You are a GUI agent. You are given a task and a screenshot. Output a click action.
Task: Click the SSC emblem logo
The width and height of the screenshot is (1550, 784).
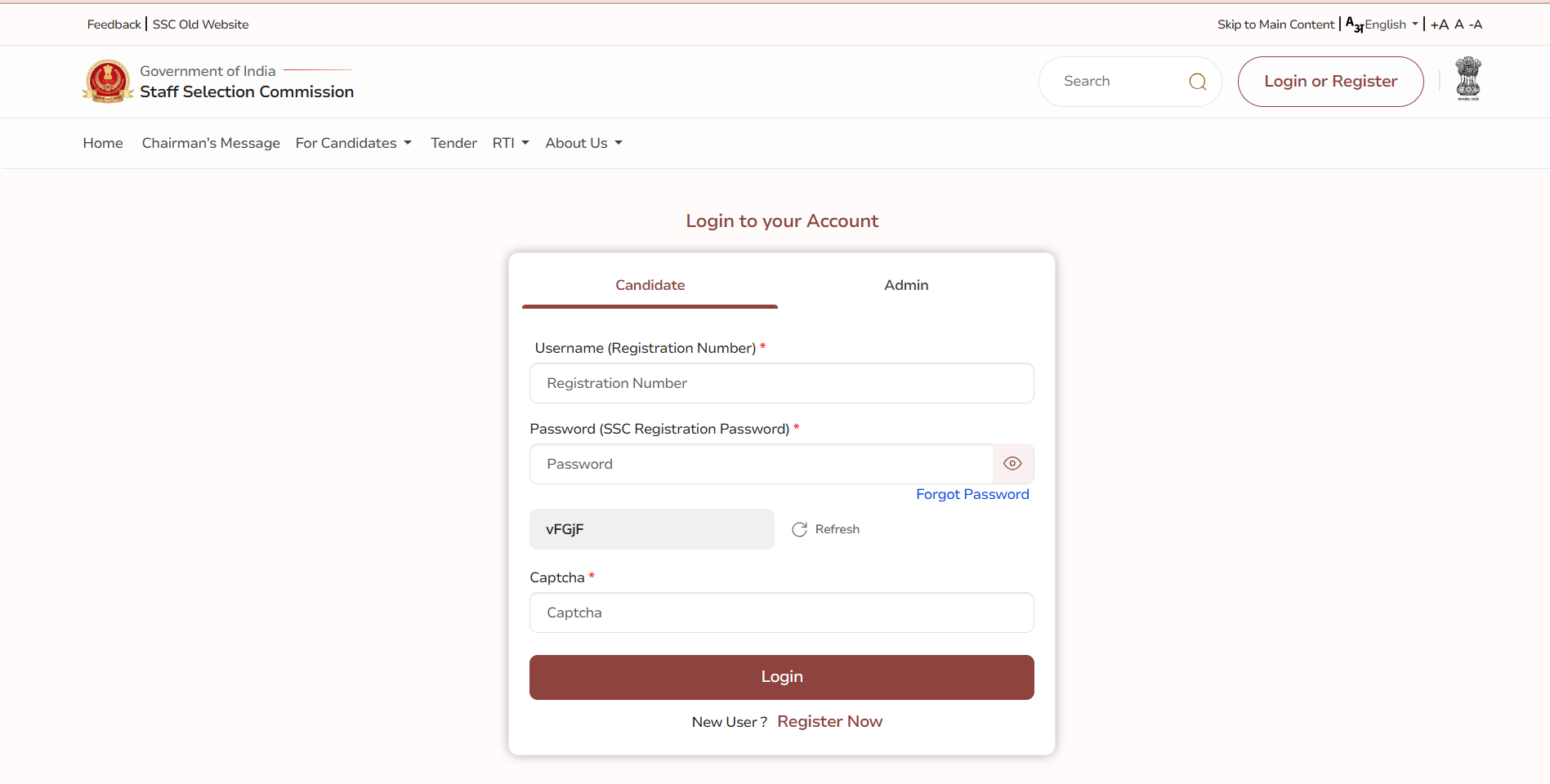108,82
